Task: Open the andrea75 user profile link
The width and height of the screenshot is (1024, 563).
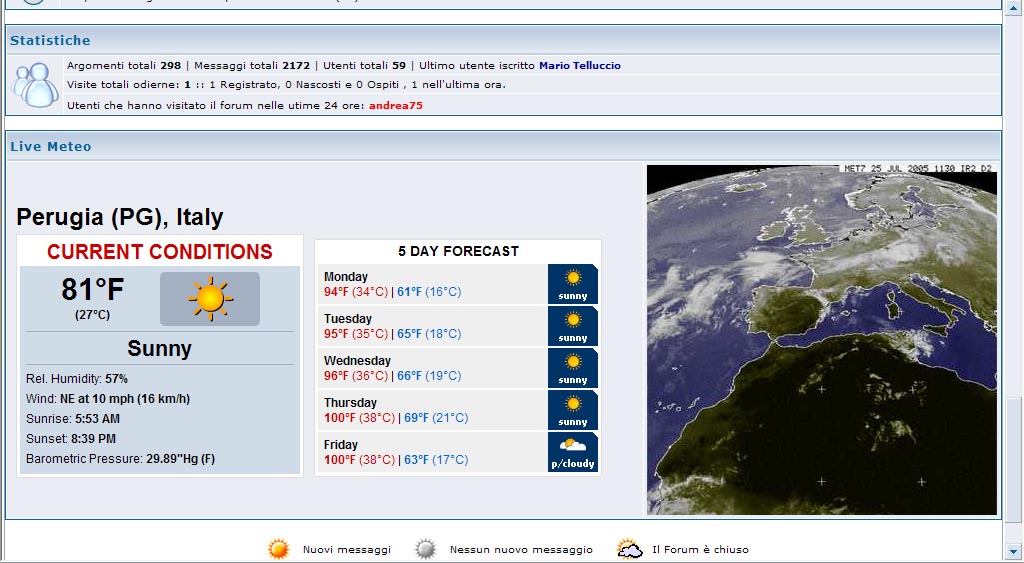Action: (x=395, y=105)
